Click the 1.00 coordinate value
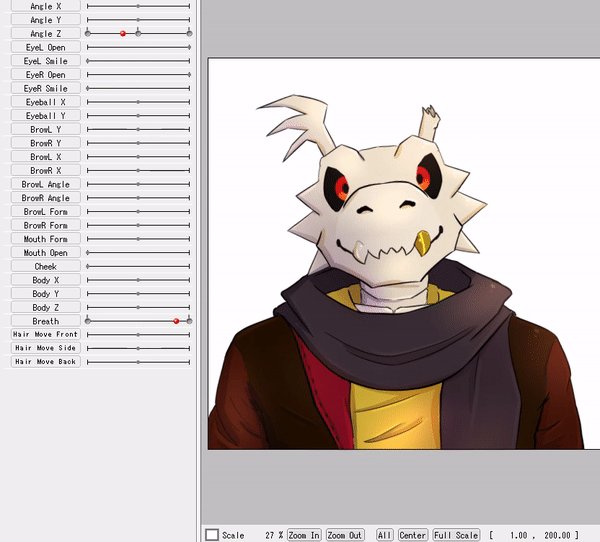Viewport: 600px width, 542px height. coord(518,535)
